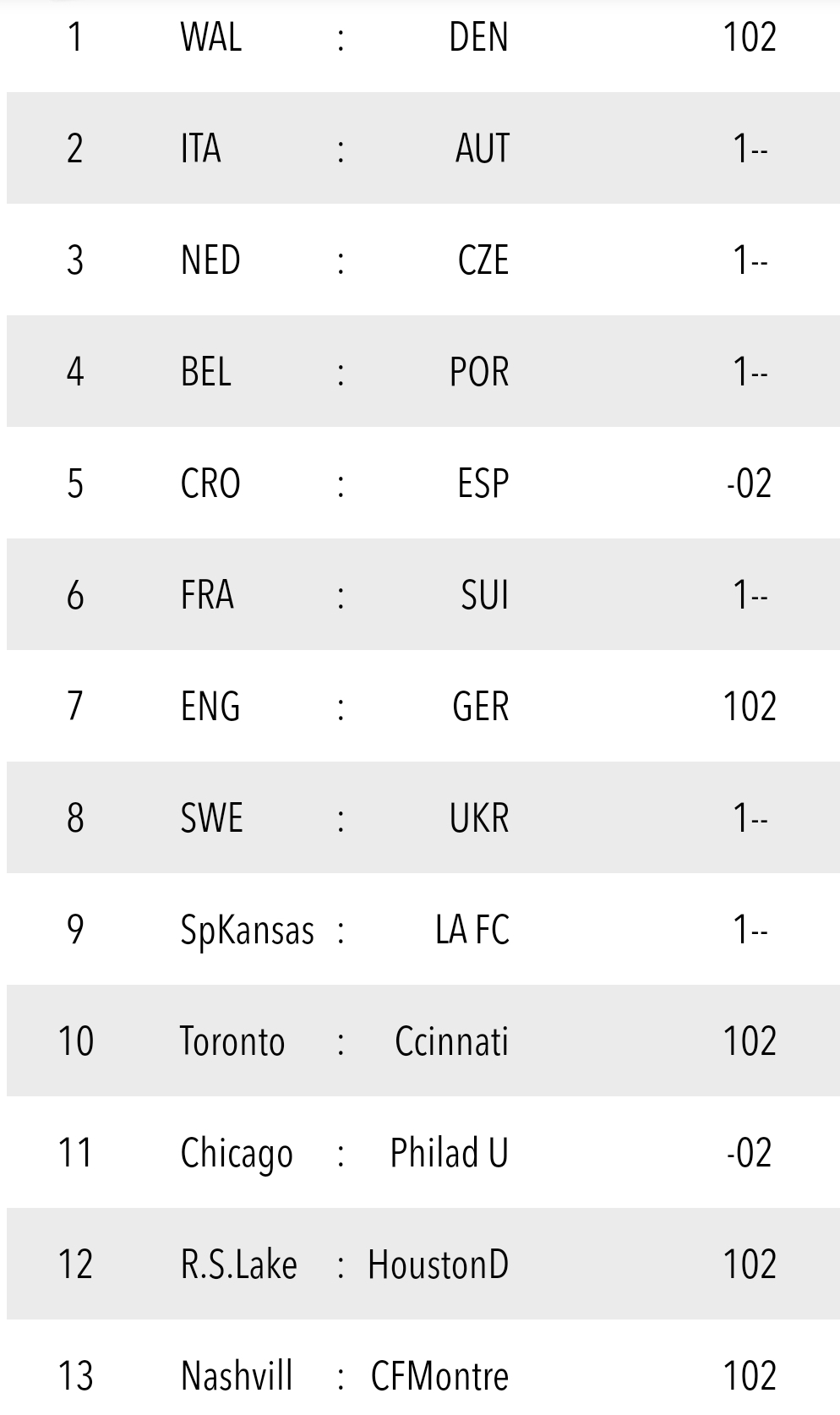
Task: Open the R.S.Lake : HoustonD row
Action: tap(423, 1264)
